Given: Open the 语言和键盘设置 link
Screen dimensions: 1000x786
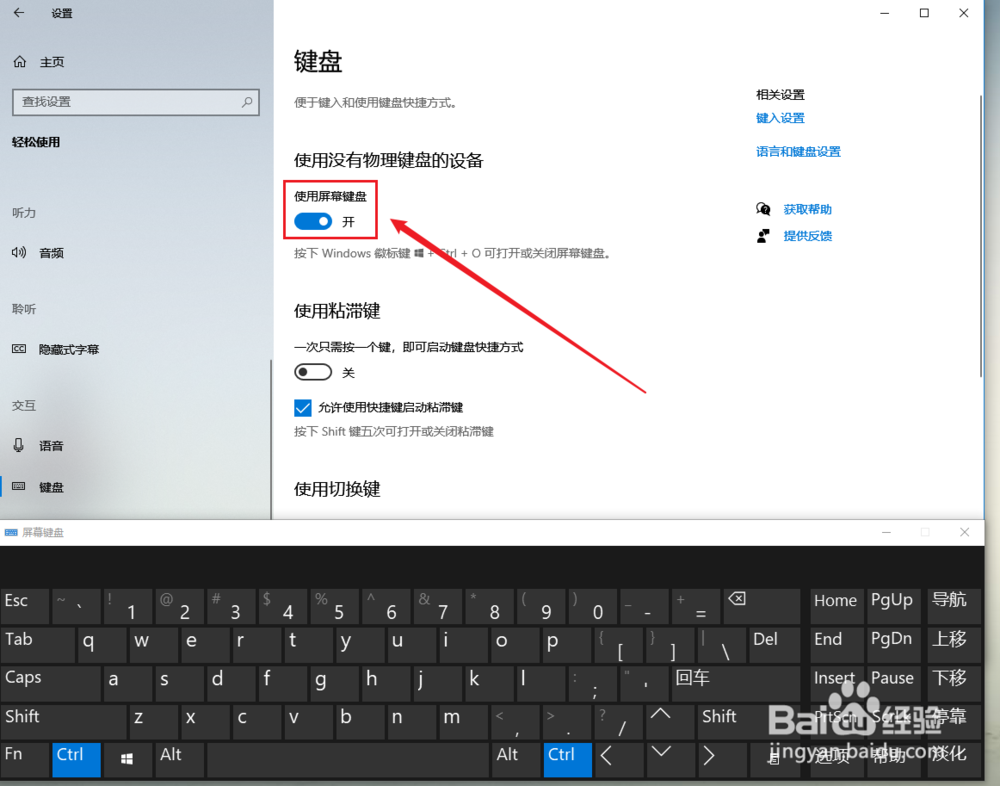Looking at the screenshot, I should pyautogui.click(x=798, y=152).
